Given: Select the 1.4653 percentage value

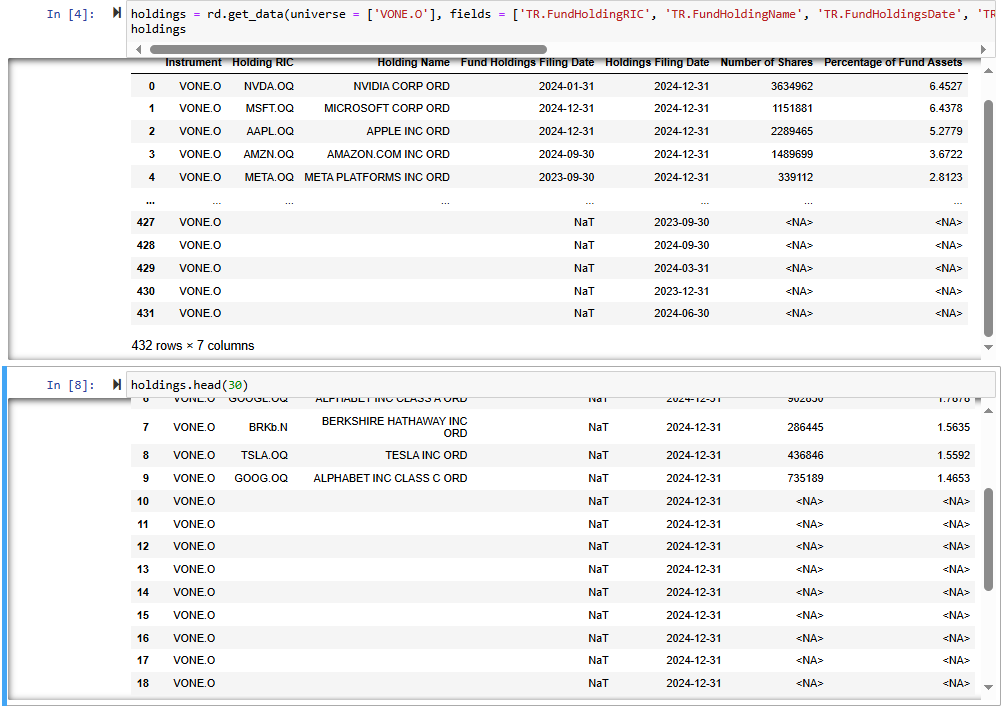Looking at the screenshot, I should pyautogui.click(x=953, y=478).
